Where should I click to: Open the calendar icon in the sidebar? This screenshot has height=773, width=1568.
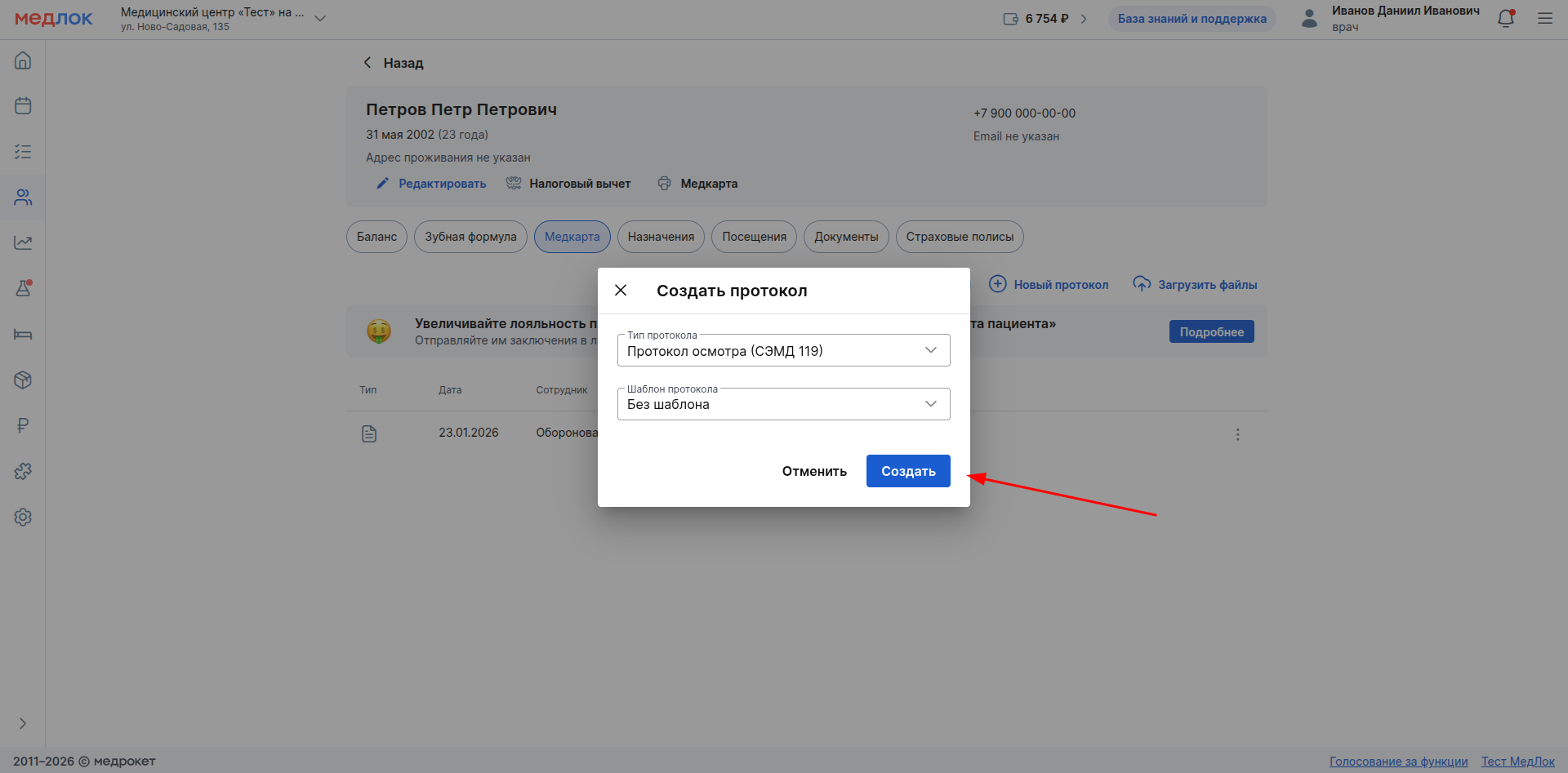tap(23, 106)
